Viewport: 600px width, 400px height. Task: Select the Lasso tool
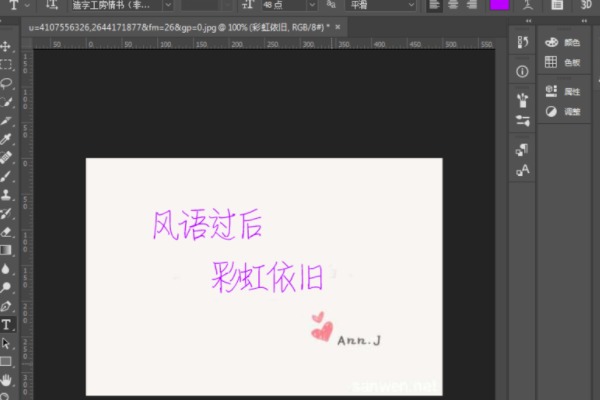click(x=6, y=83)
